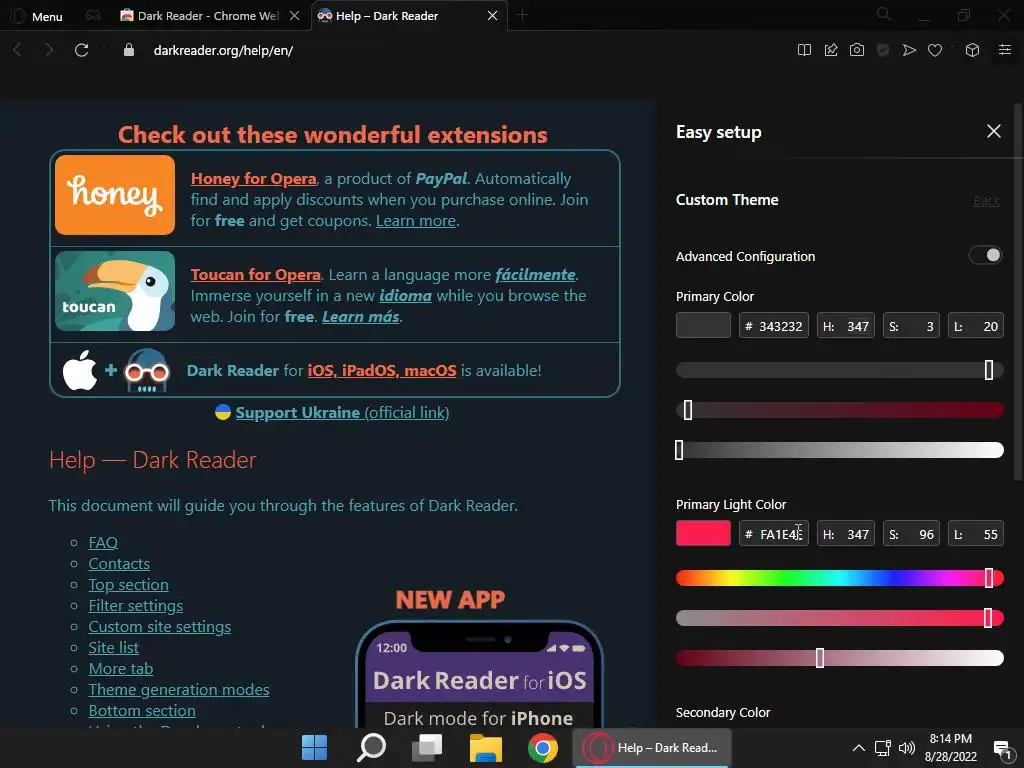The height and width of the screenshot is (768, 1024).
Task: Click the rainbow hue slider
Action: click(840, 578)
